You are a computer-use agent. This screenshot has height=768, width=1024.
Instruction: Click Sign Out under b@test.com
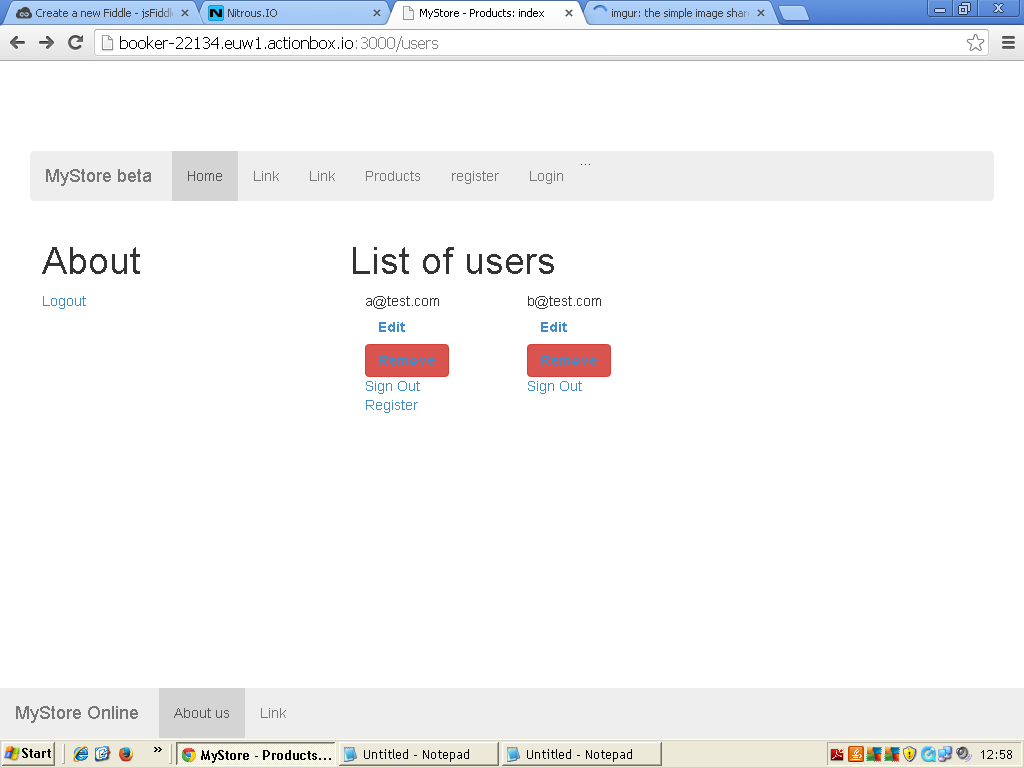pos(554,386)
